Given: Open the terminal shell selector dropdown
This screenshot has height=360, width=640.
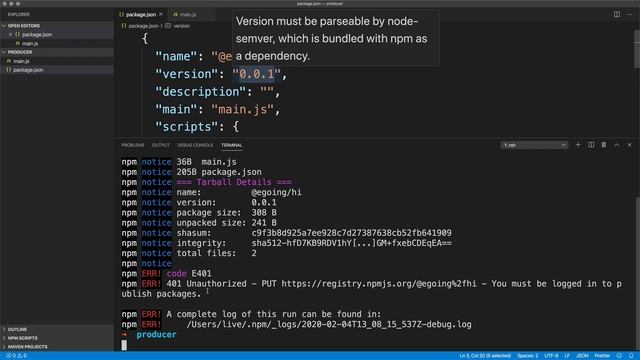Looking at the screenshot, I should (x=534, y=145).
